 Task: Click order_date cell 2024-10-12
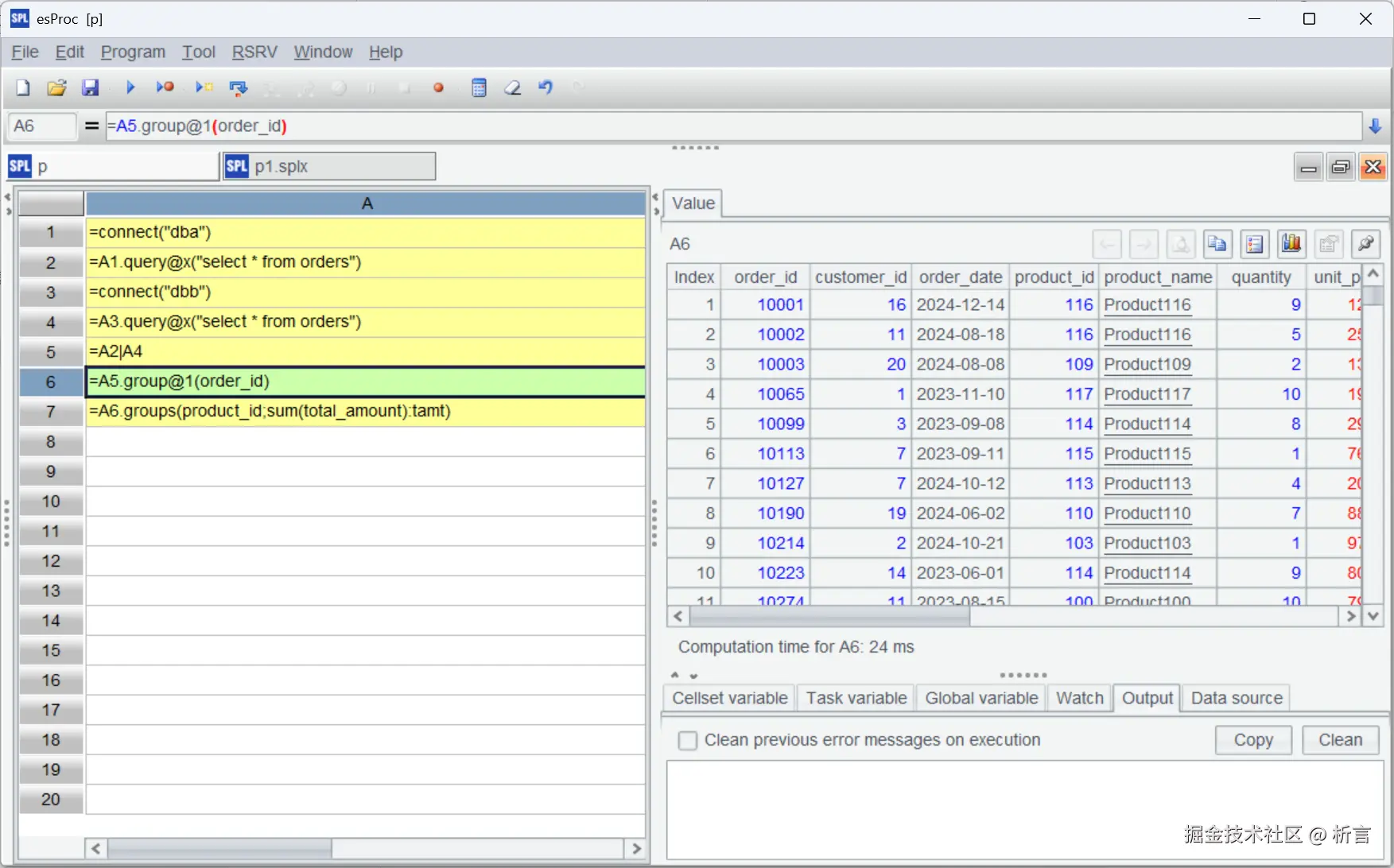[961, 483]
